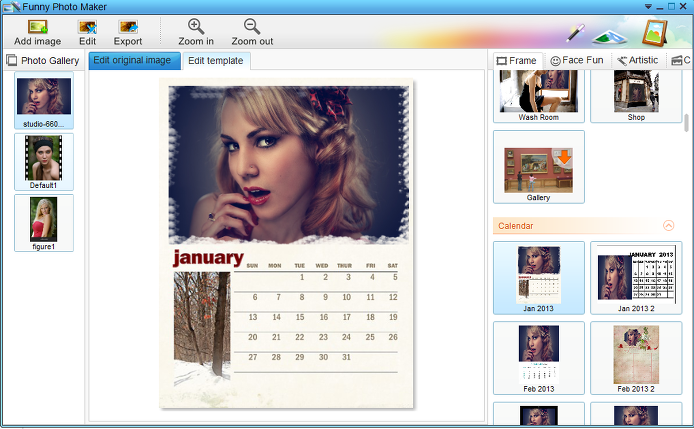
Task: Click the Calendar section header label
Action: [x=516, y=226]
